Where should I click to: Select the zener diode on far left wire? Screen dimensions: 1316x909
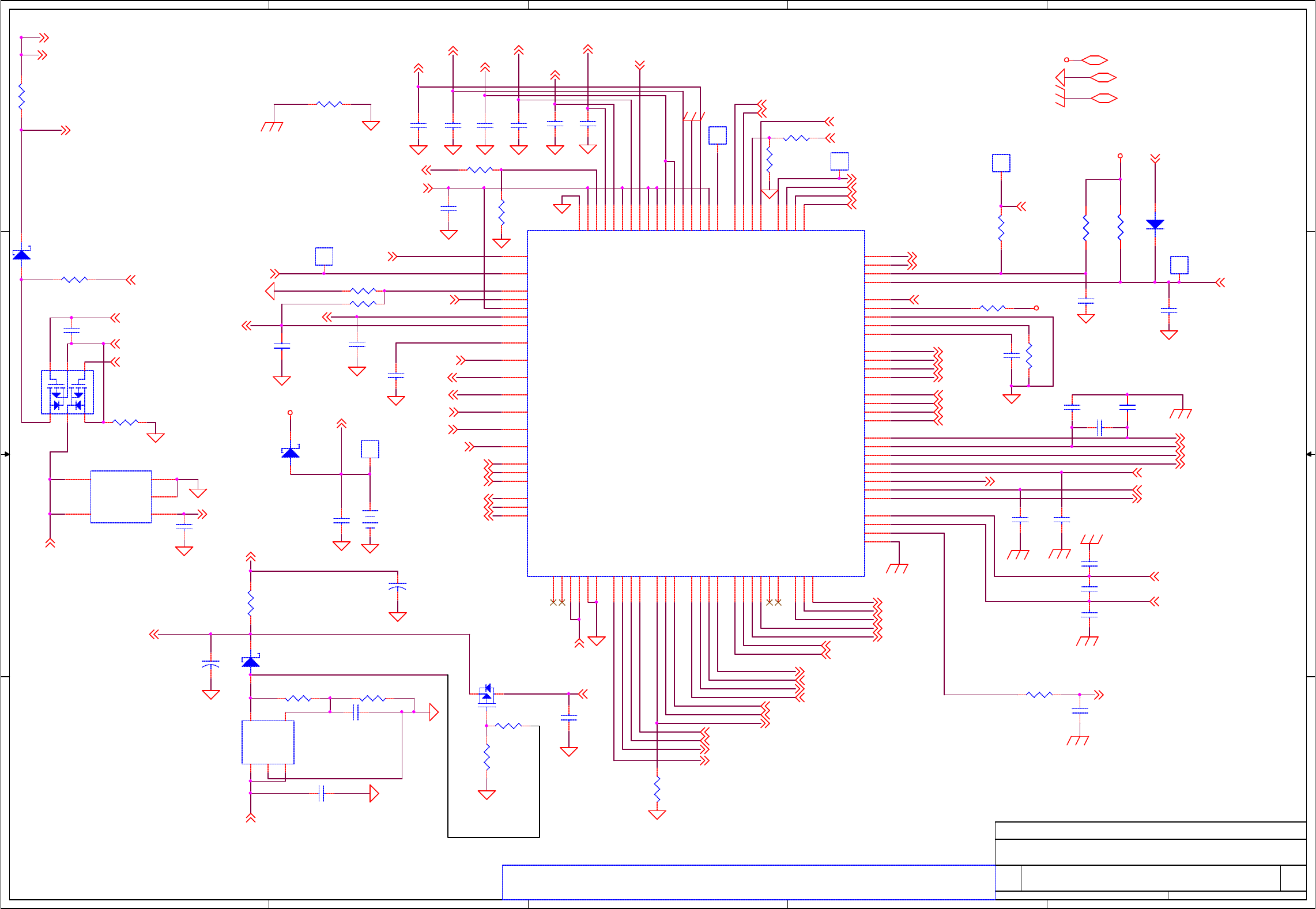[21, 254]
